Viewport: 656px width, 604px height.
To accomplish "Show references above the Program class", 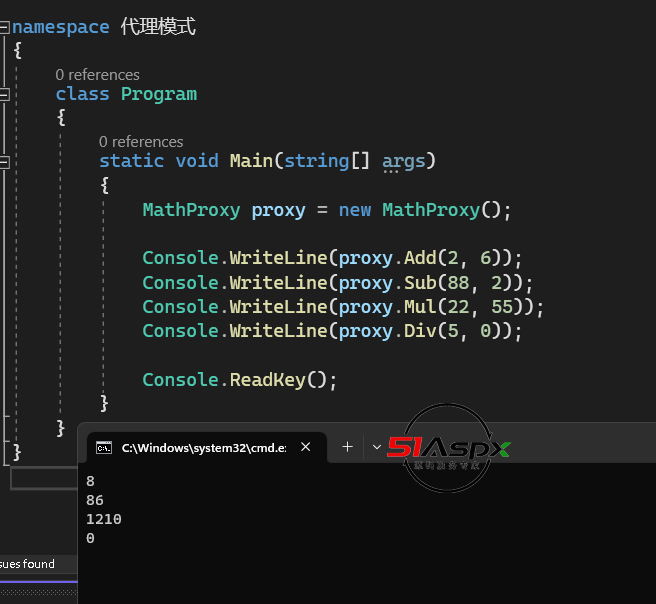I will (97, 75).
